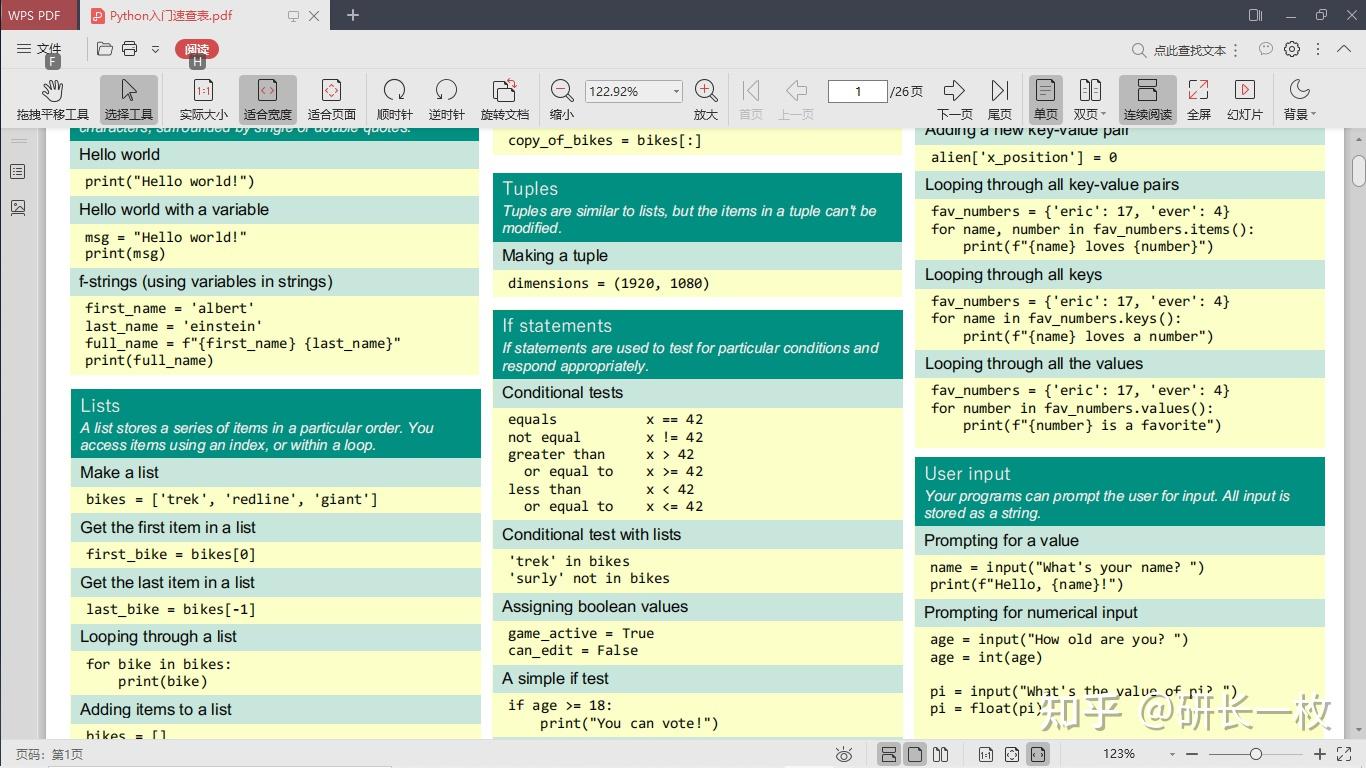Click the 'If statements' section heading
The image size is (1366, 768).
pos(557,326)
